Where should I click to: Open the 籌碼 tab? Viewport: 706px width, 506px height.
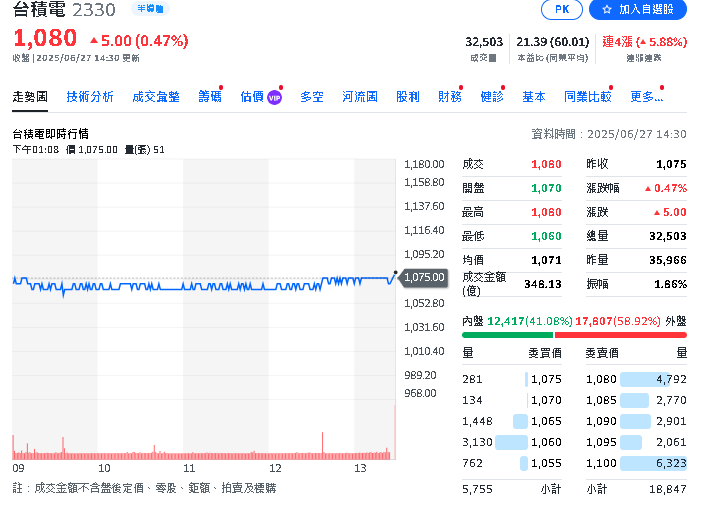point(210,97)
